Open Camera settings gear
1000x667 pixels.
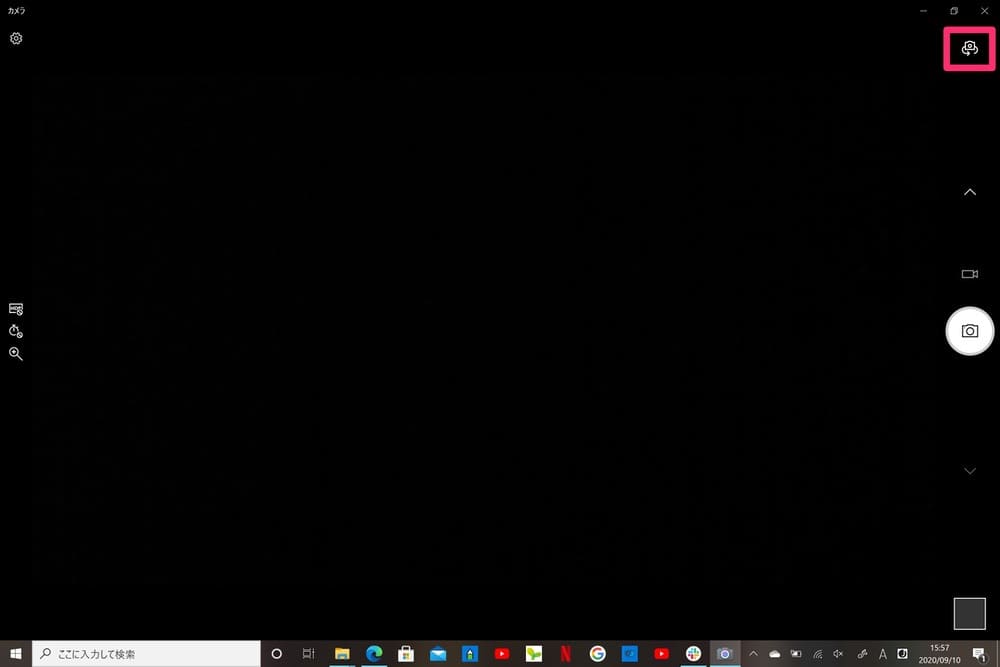16,39
